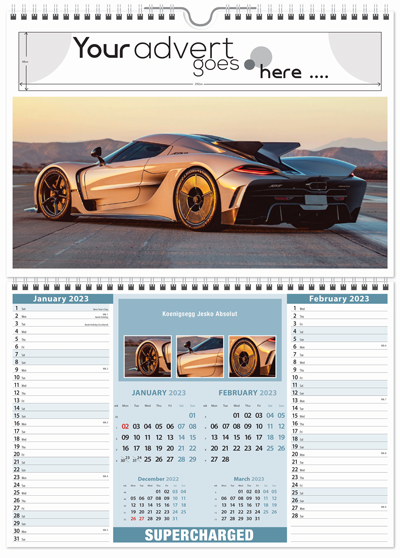Click the hanger hook on the top binding

tap(200, 16)
